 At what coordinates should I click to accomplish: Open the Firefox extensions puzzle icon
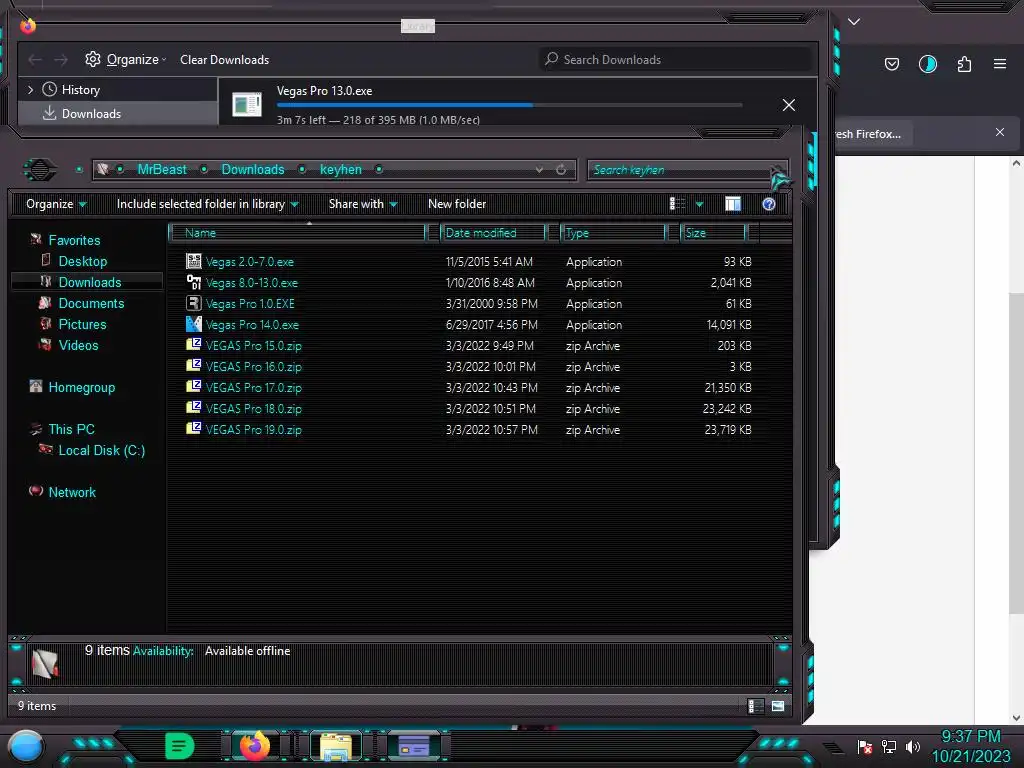(964, 64)
